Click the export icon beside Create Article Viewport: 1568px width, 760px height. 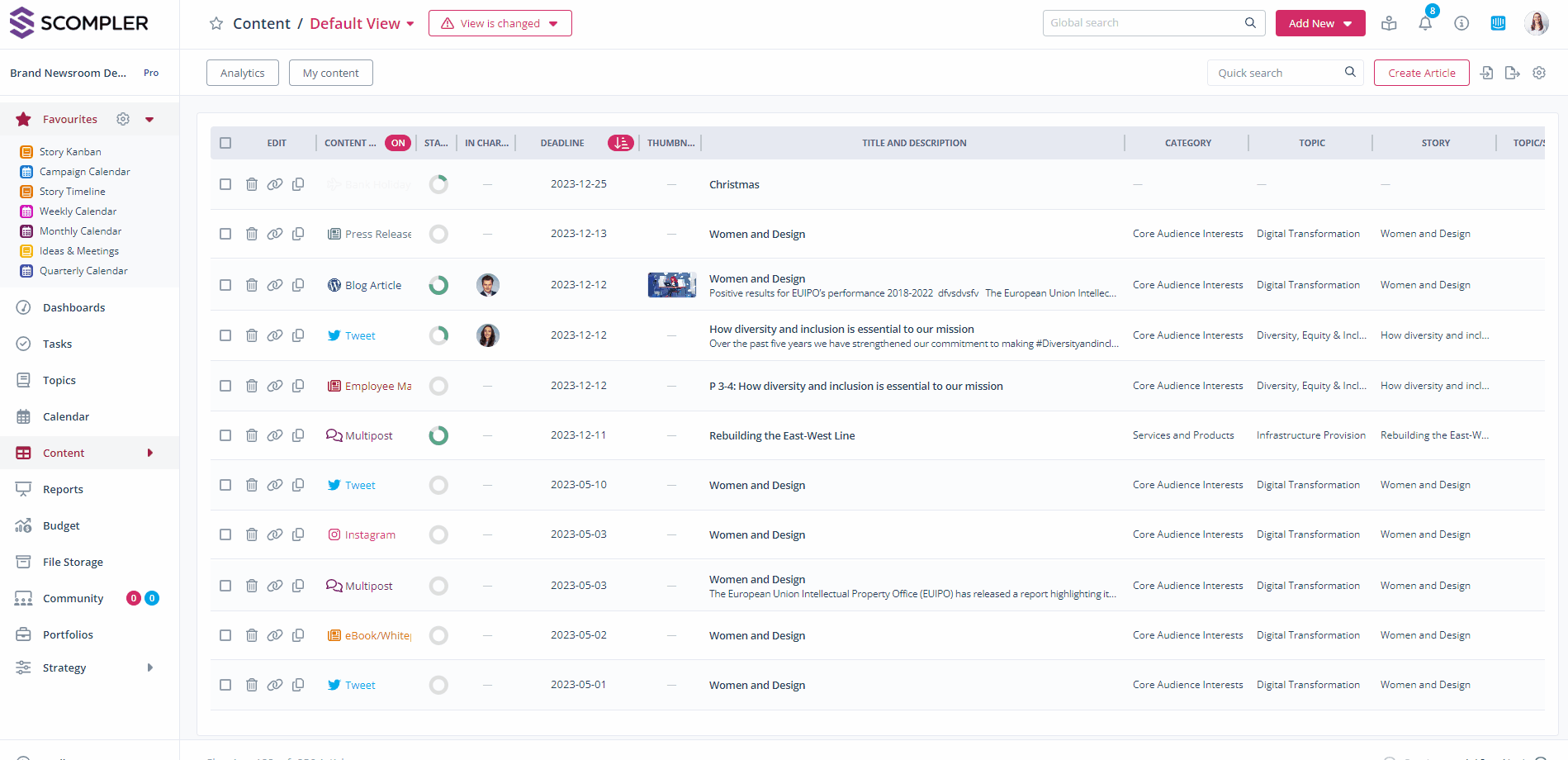[1512, 73]
